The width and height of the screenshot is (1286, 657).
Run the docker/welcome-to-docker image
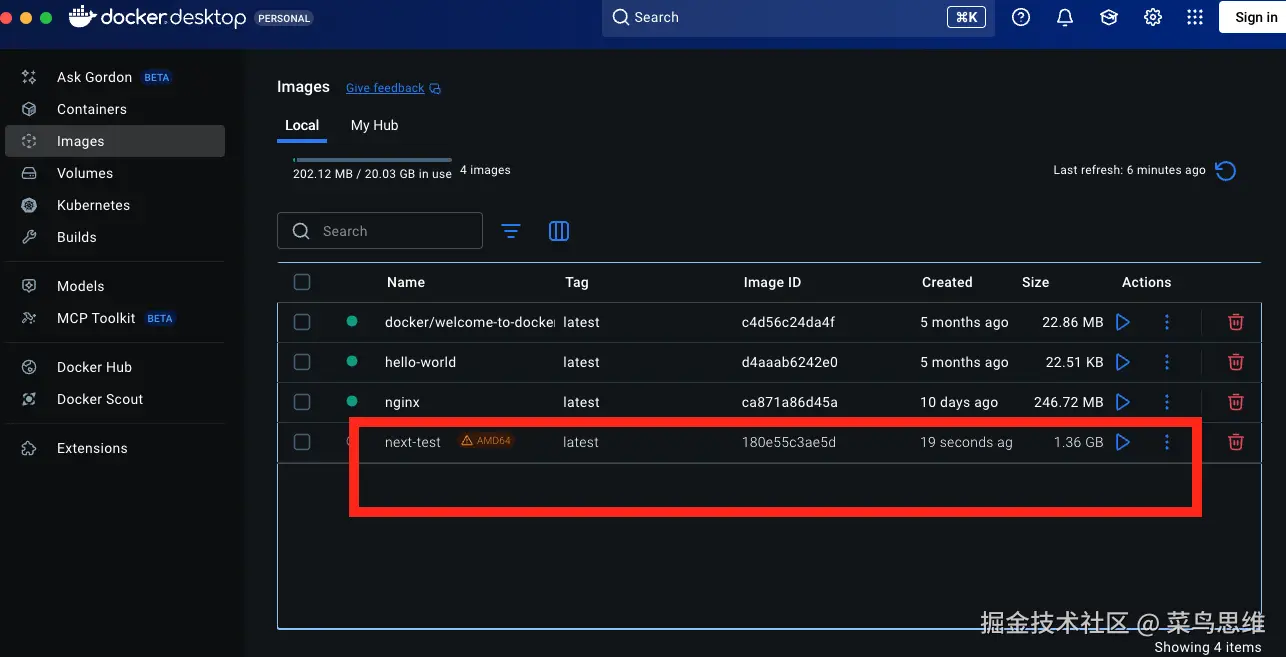point(1123,322)
